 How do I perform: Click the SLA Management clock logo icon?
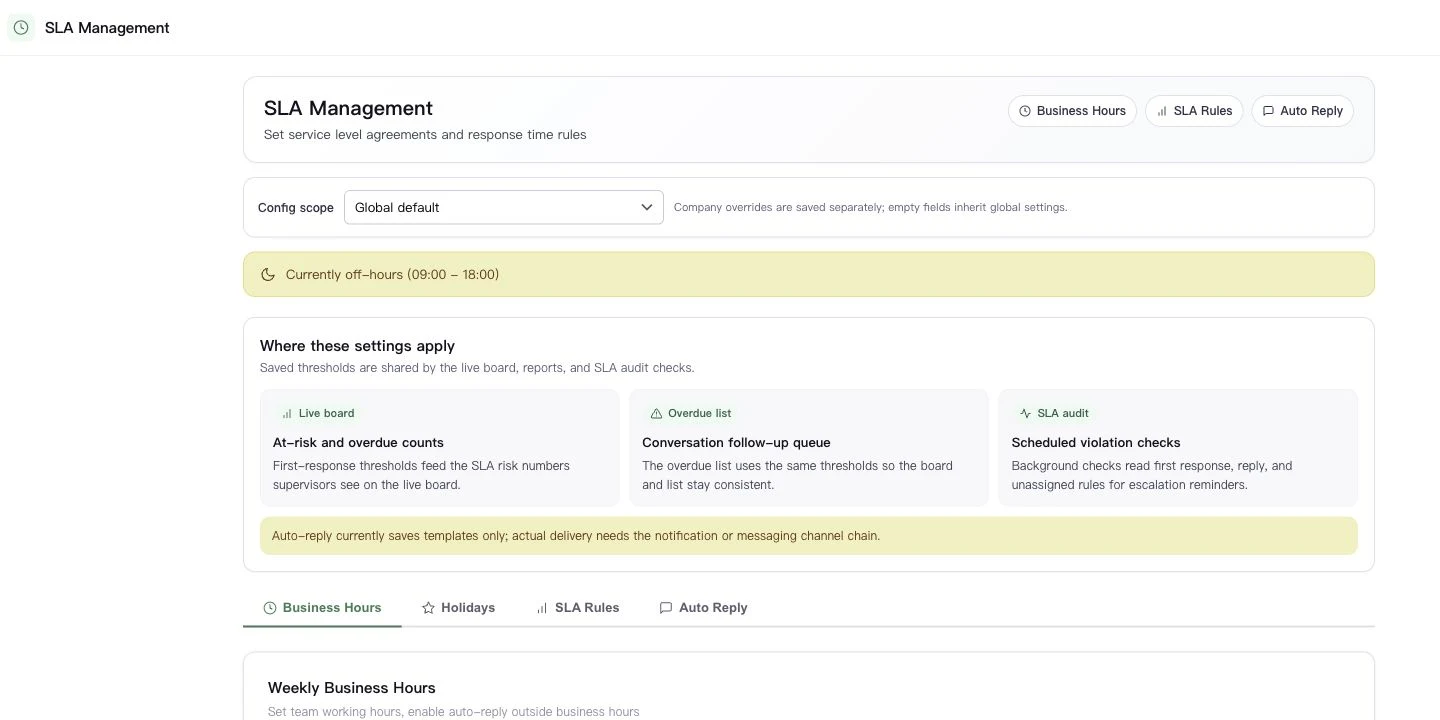point(21,28)
